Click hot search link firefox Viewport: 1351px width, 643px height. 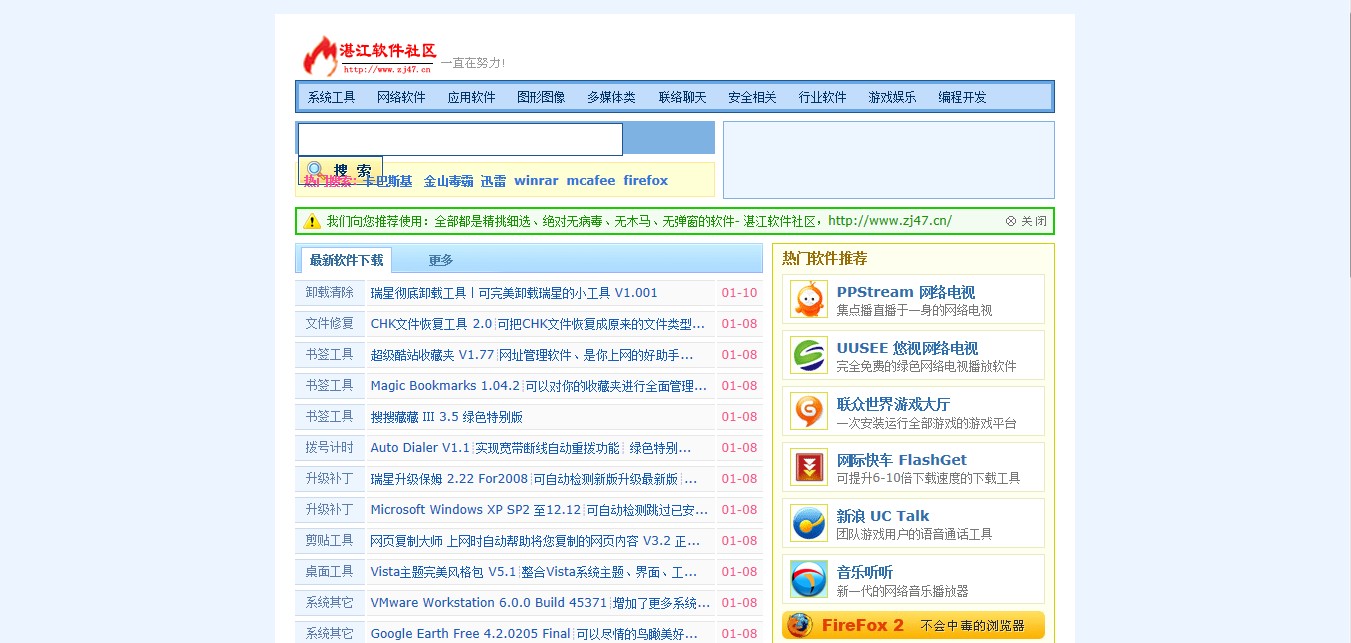(645, 181)
